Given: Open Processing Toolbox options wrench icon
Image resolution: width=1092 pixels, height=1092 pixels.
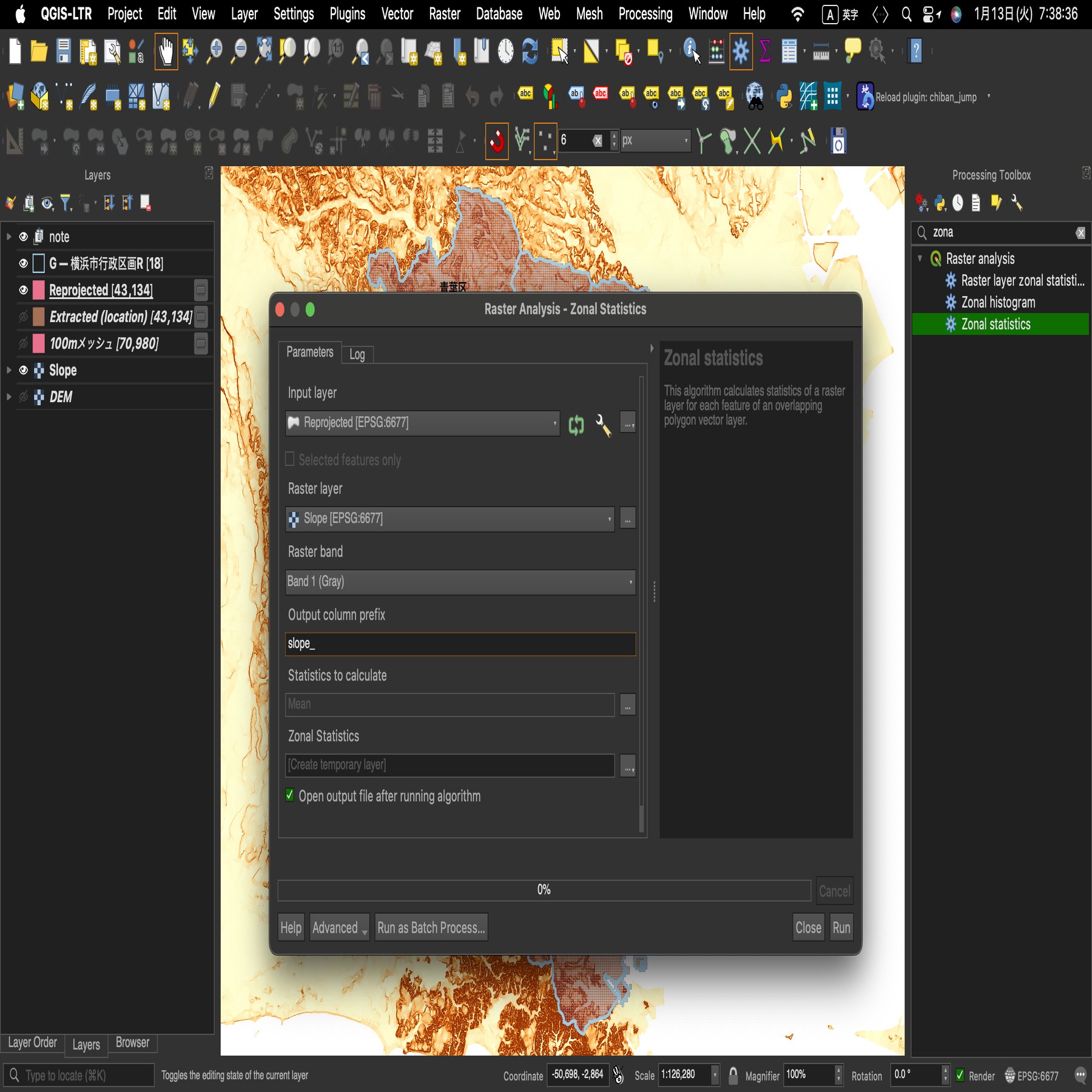Looking at the screenshot, I should pyautogui.click(x=1017, y=203).
